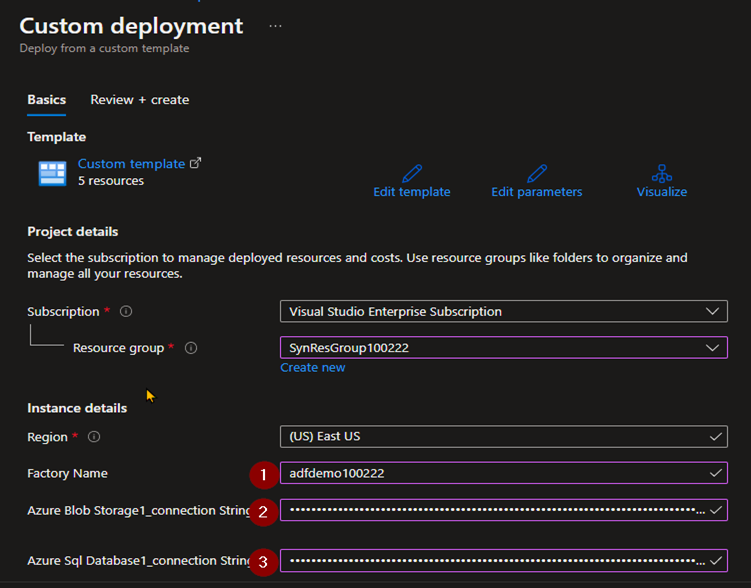
Task: Switch to the Review + create tab
Action: [x=140, y=100]
